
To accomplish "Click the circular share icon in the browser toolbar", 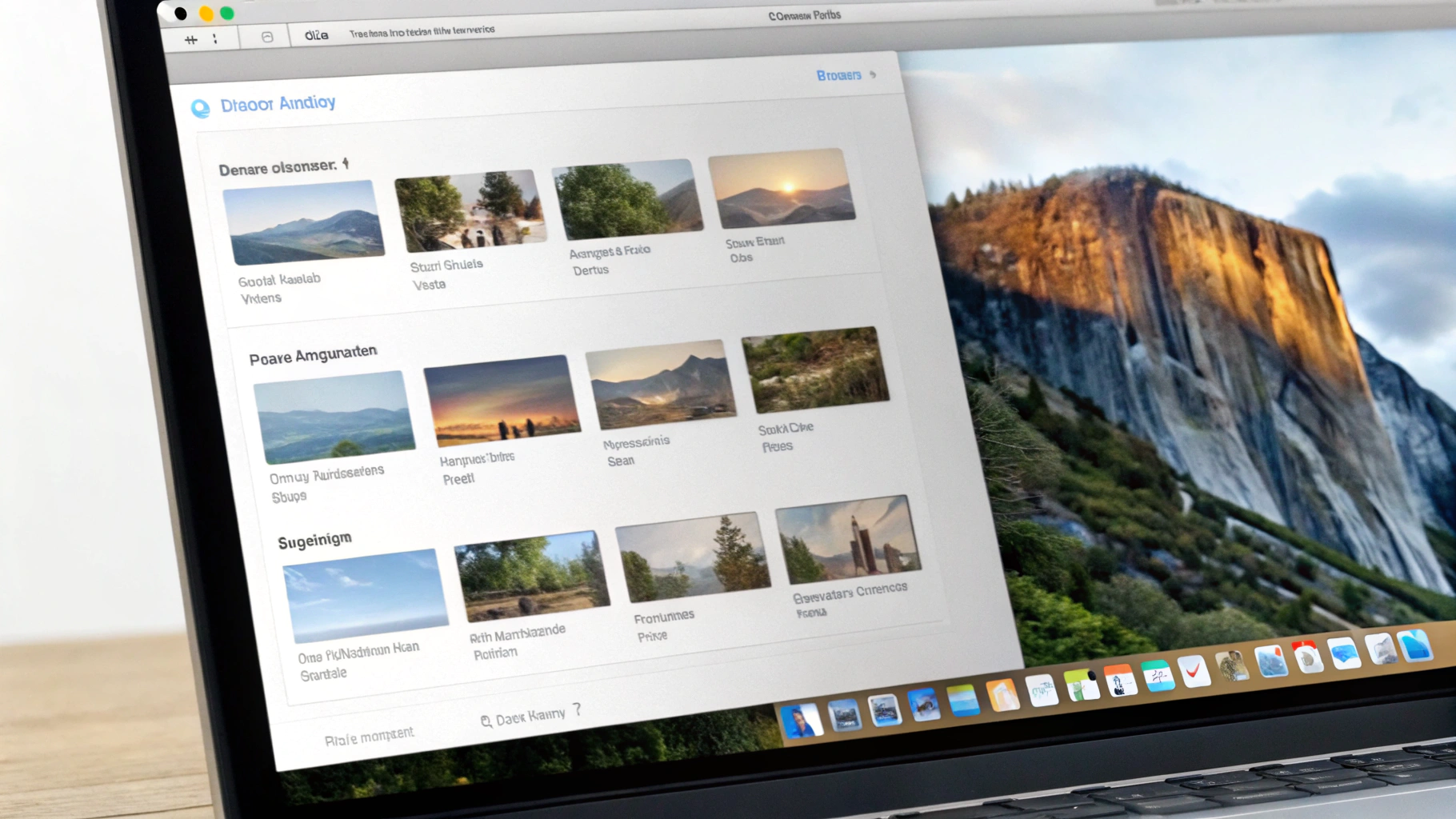I will [266, 36].
